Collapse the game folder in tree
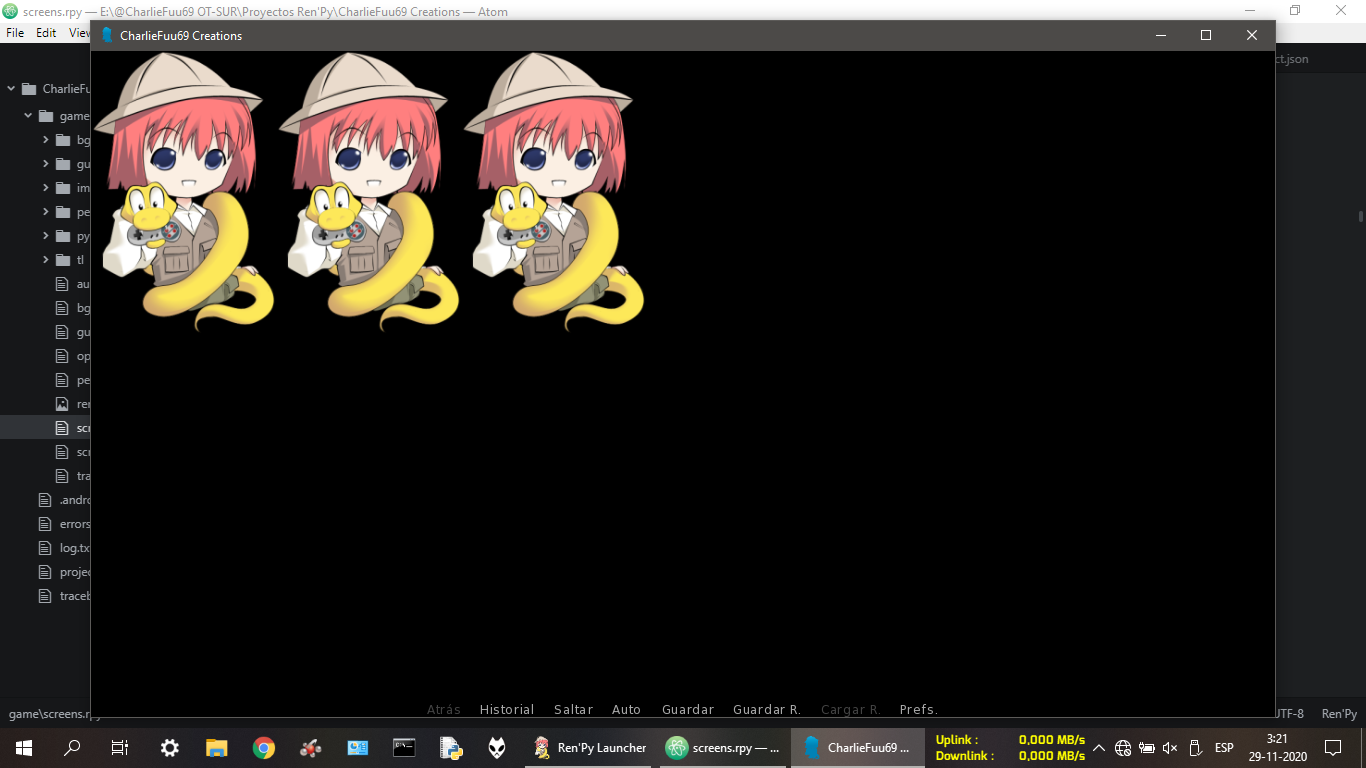 [x=29, y=116]
